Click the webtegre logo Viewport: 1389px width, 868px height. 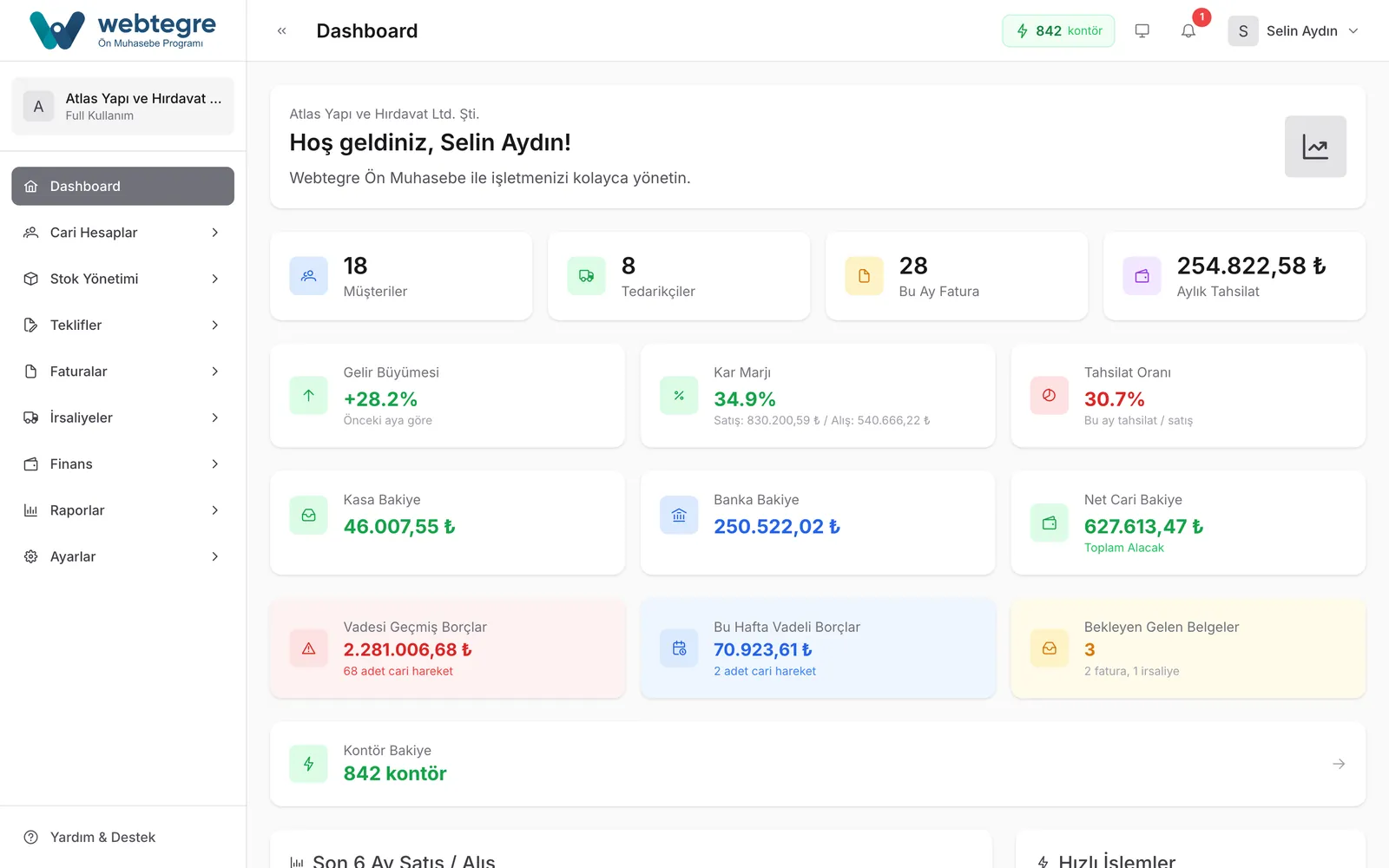pyautogui.click(x=122, y=30)
